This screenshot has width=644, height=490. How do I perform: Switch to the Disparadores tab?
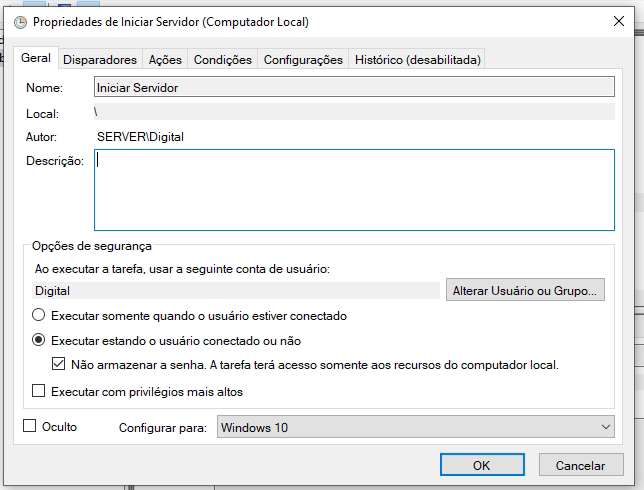[100, 60]
